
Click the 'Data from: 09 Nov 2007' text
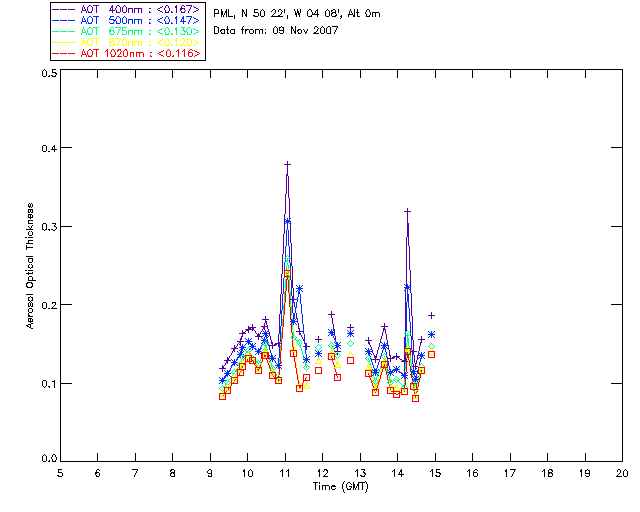point(276,30)
